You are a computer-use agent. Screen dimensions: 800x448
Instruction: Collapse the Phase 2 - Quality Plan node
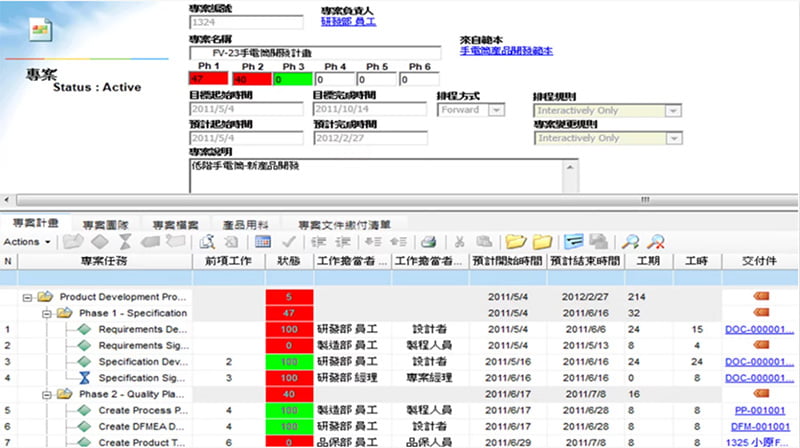coord(46,394)
